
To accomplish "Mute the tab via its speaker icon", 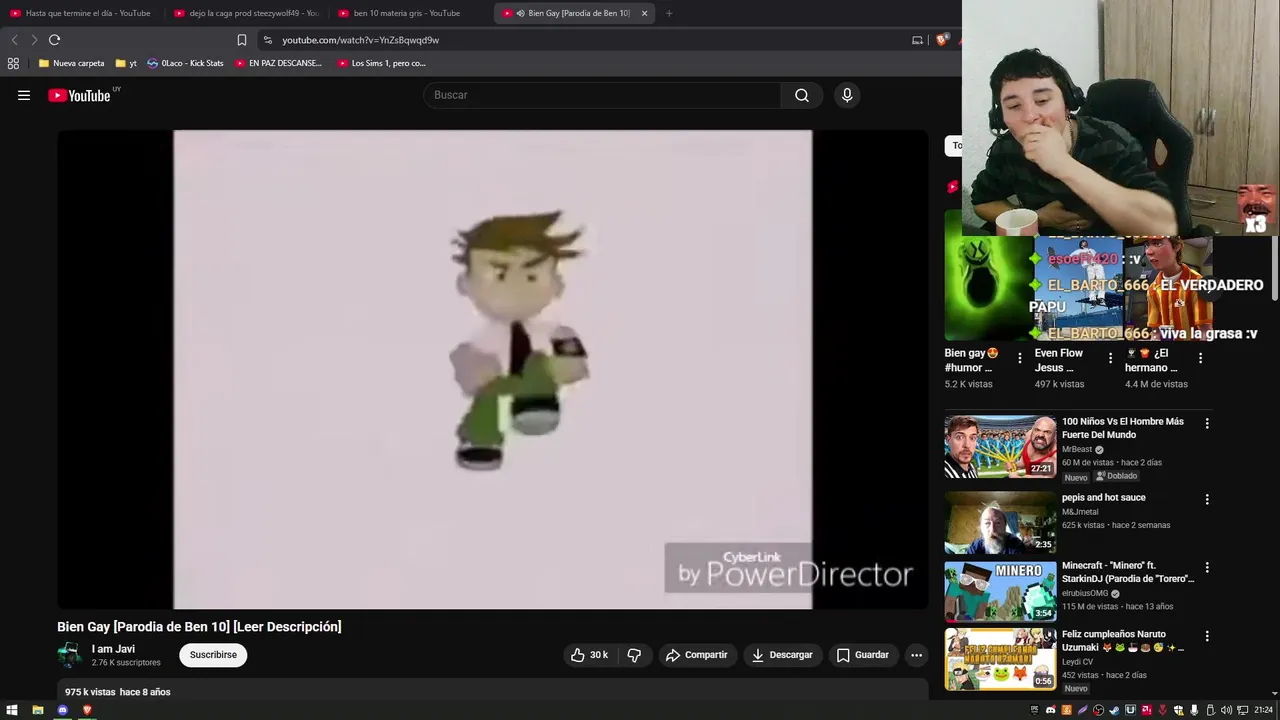I will [x=521, y=13].
